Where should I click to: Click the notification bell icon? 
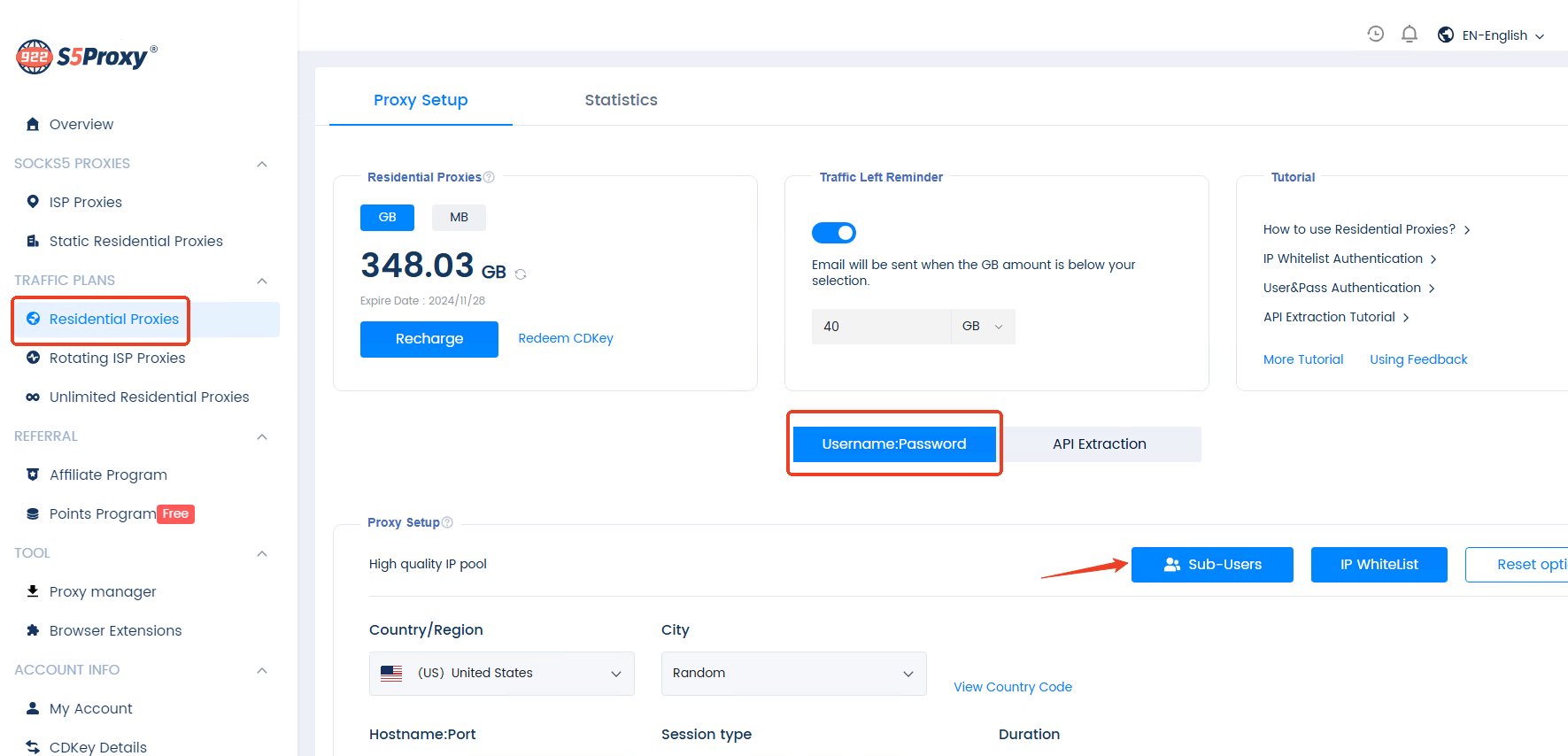(1409, 35)
